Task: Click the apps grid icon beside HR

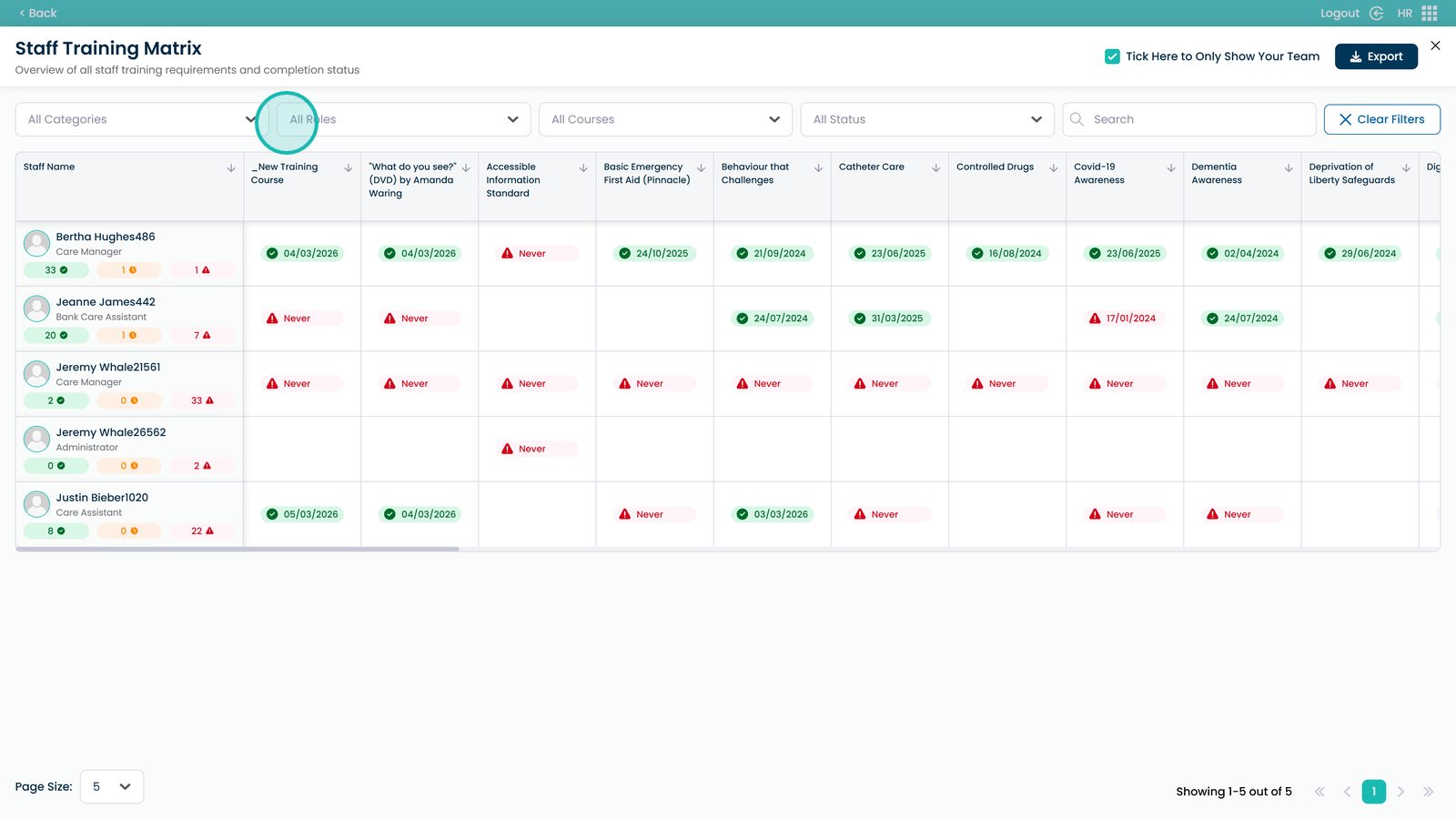Action: [1430, 13]
